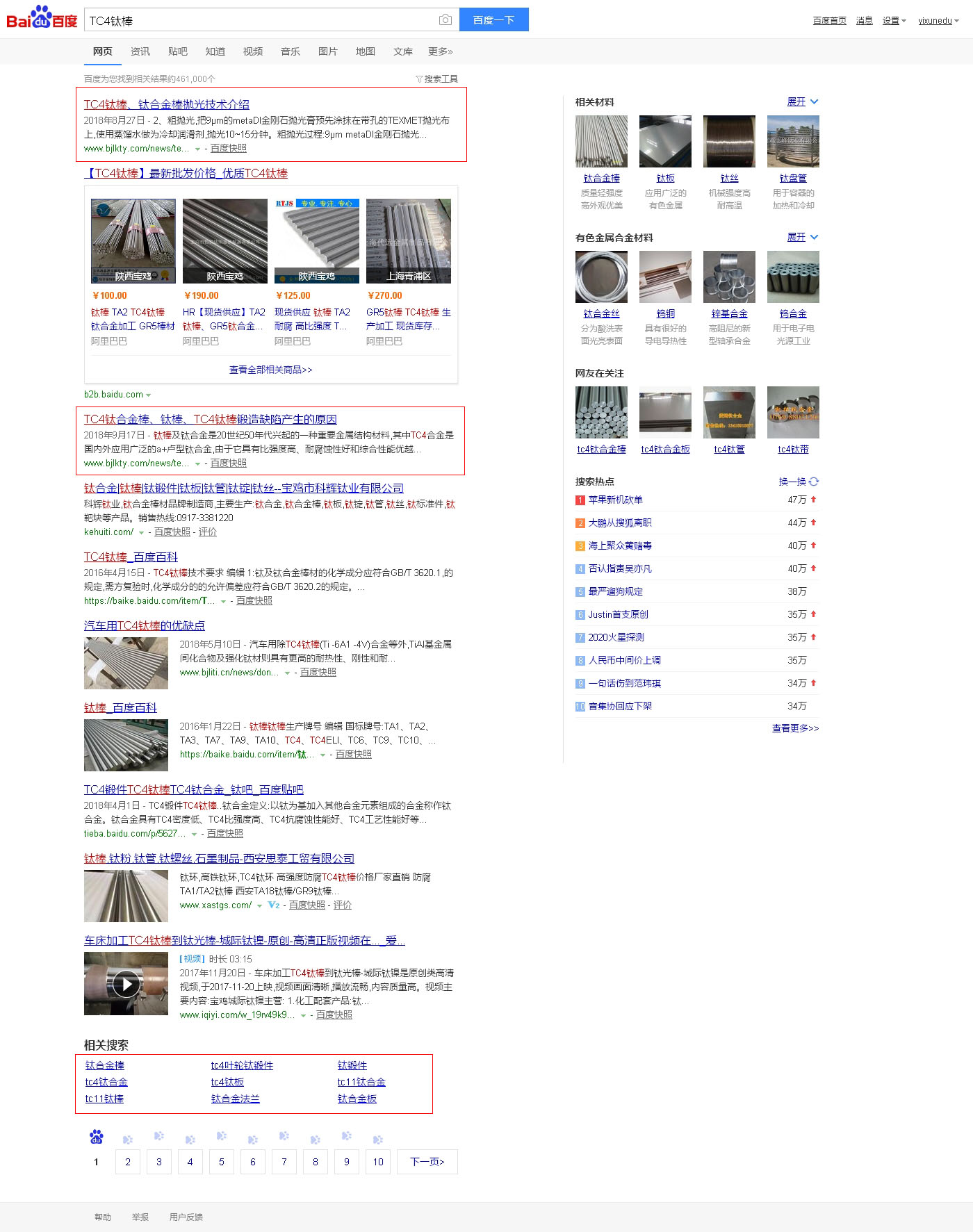
Task: Click 百度快照 for the kehuiti.com result
Action: click(x=172, y=532)
